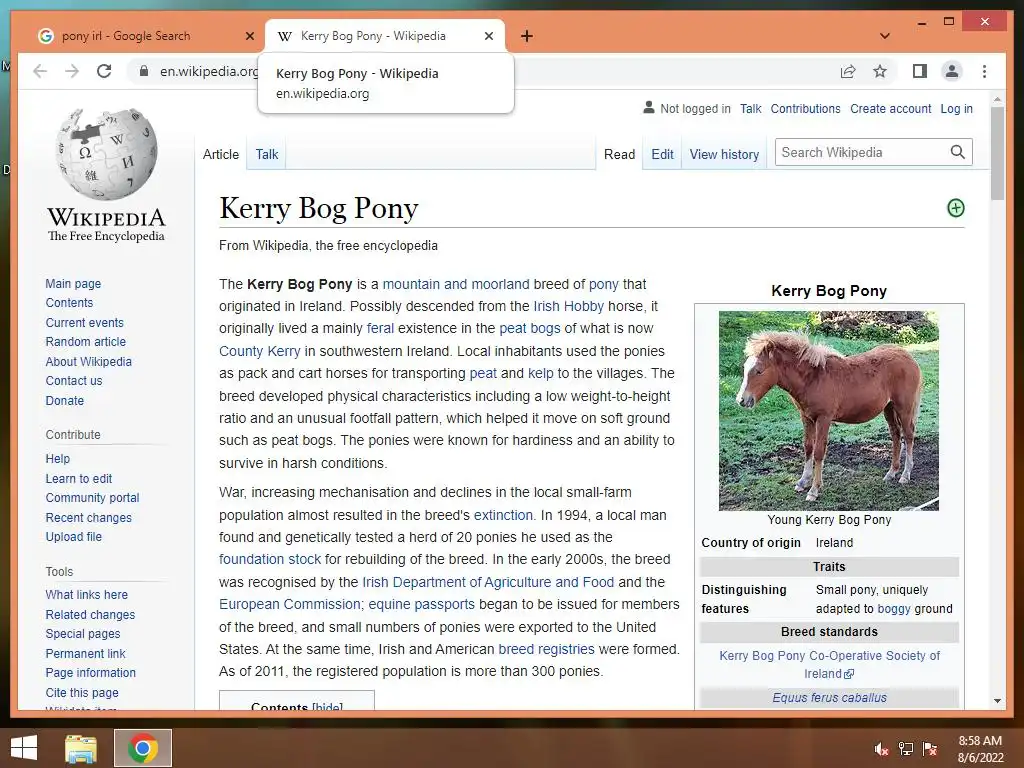Image resolution: width=1024 pixels, height=768 pixels.
Task: Open Kerry Bog Pony Co-Operative Society external link
Action: click(x=829, y=664)
